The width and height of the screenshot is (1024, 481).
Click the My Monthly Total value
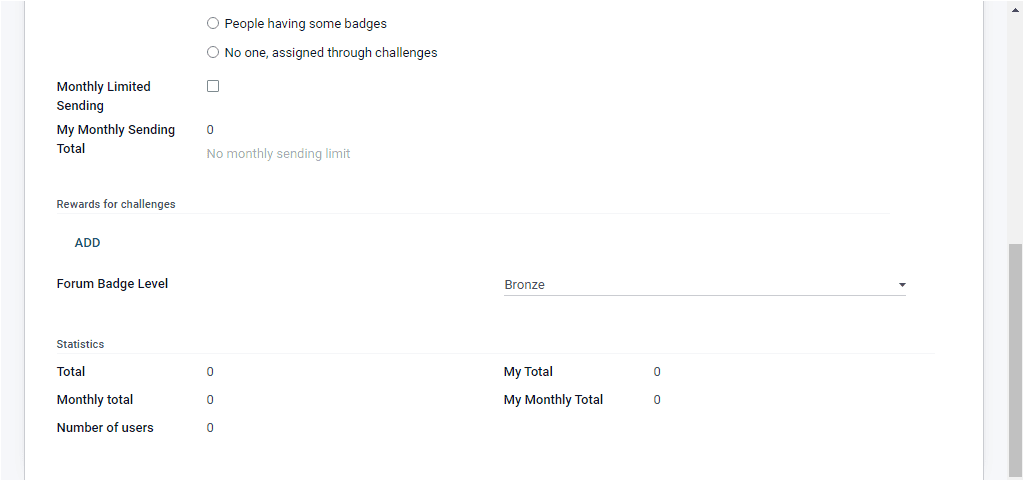click(x=657, y=400)
